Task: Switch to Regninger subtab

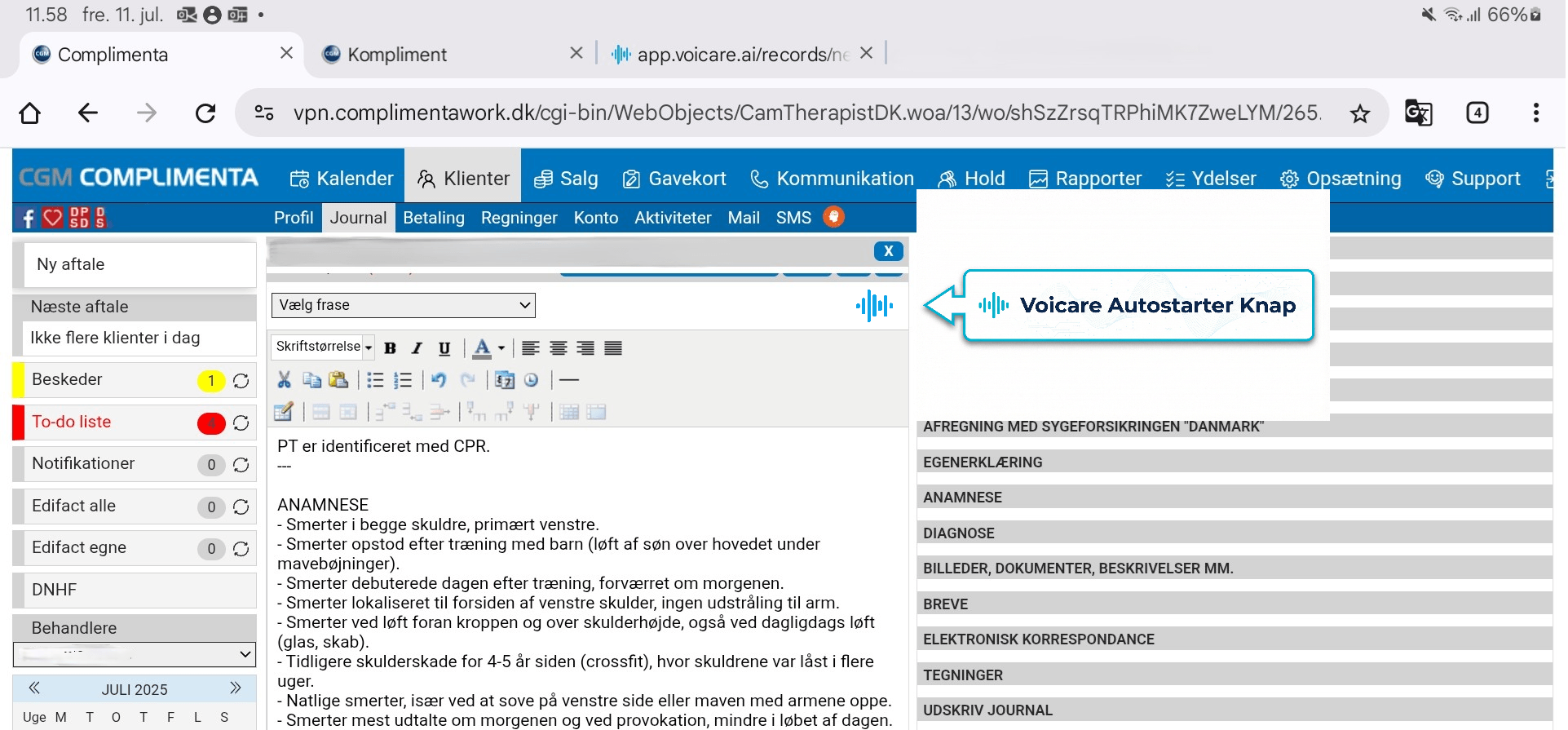Action: click(519, 218)
